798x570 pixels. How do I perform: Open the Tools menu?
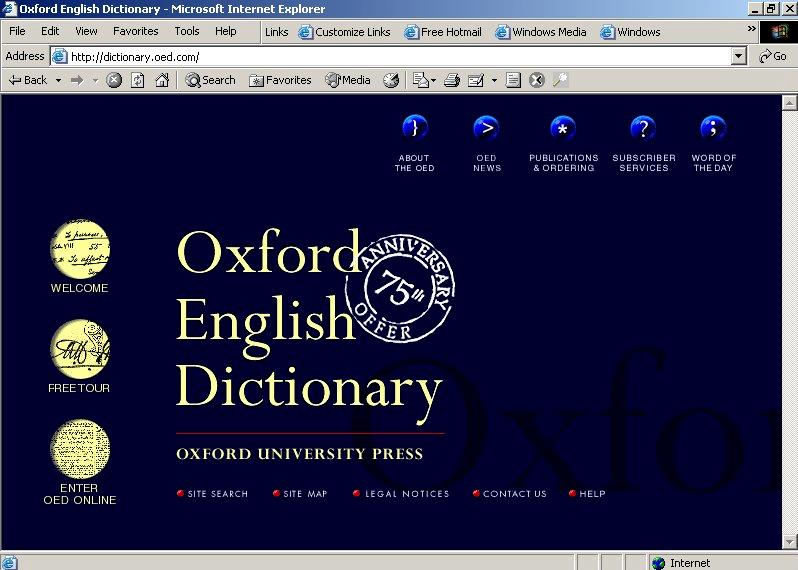pyautogui.click(x=187, y=31)
